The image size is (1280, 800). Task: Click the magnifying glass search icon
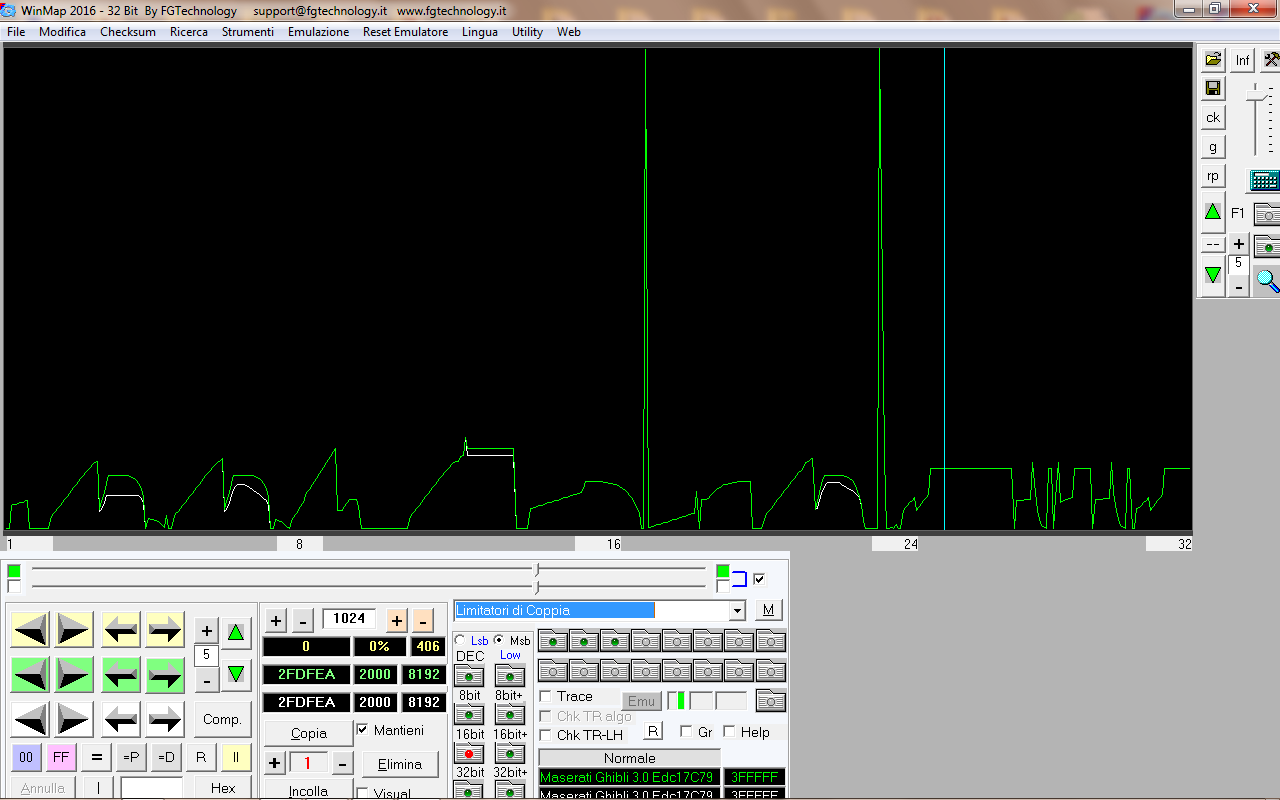point(1267,281)
